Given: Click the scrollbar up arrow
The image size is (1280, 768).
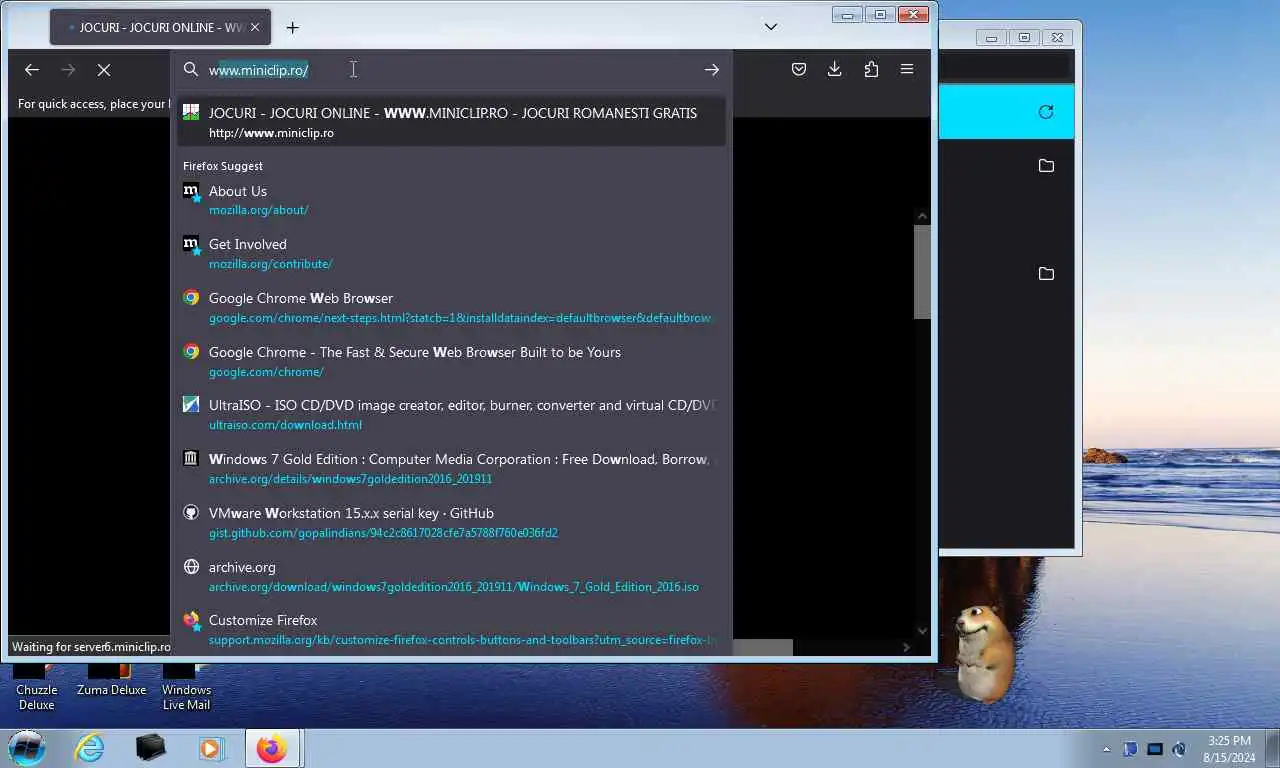Looking at the screenshot, I should tap(922, 216).
